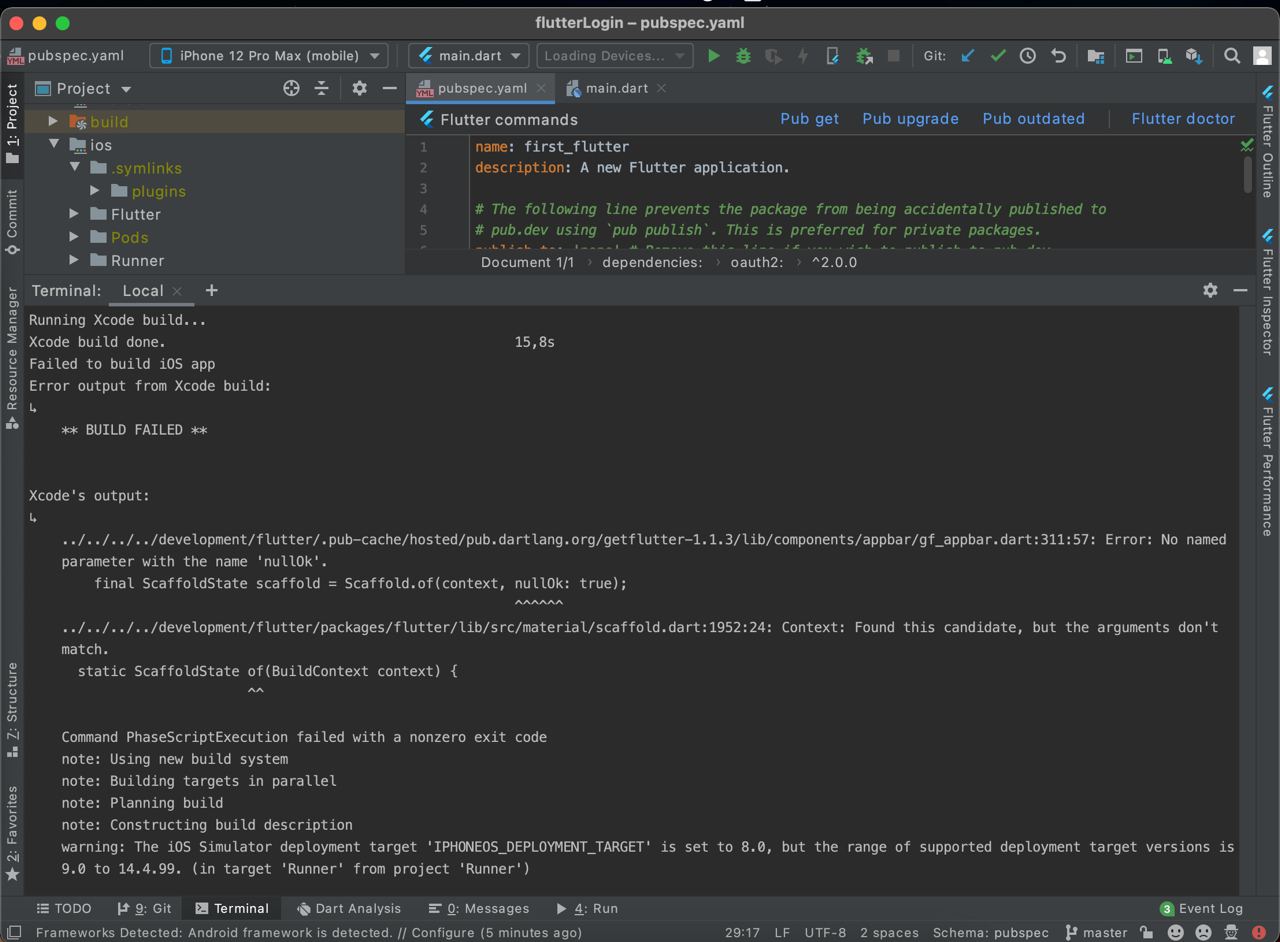This screenshot has width=1280, height=942.
Task: Click the master branch in status bar
Action: click(1096, 932)
